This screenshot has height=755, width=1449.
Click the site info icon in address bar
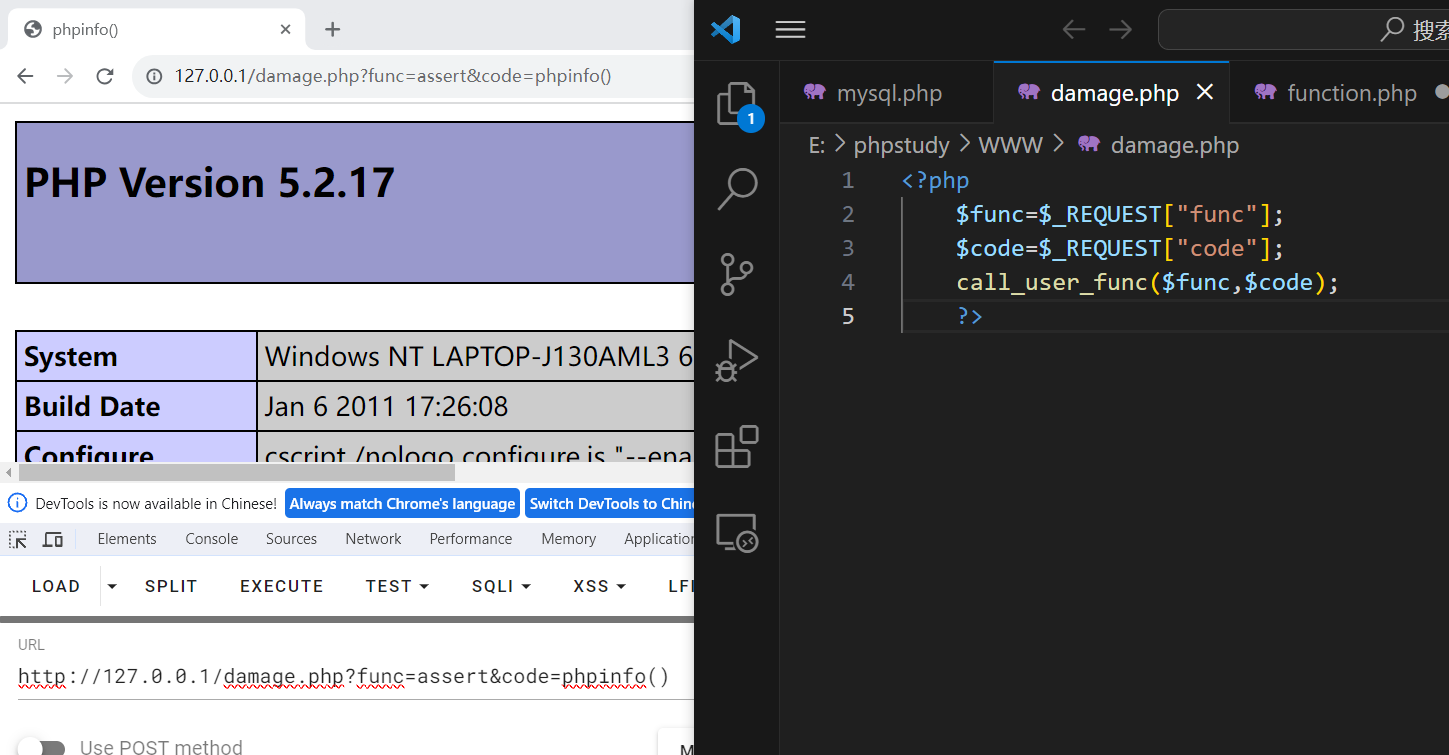154,76
